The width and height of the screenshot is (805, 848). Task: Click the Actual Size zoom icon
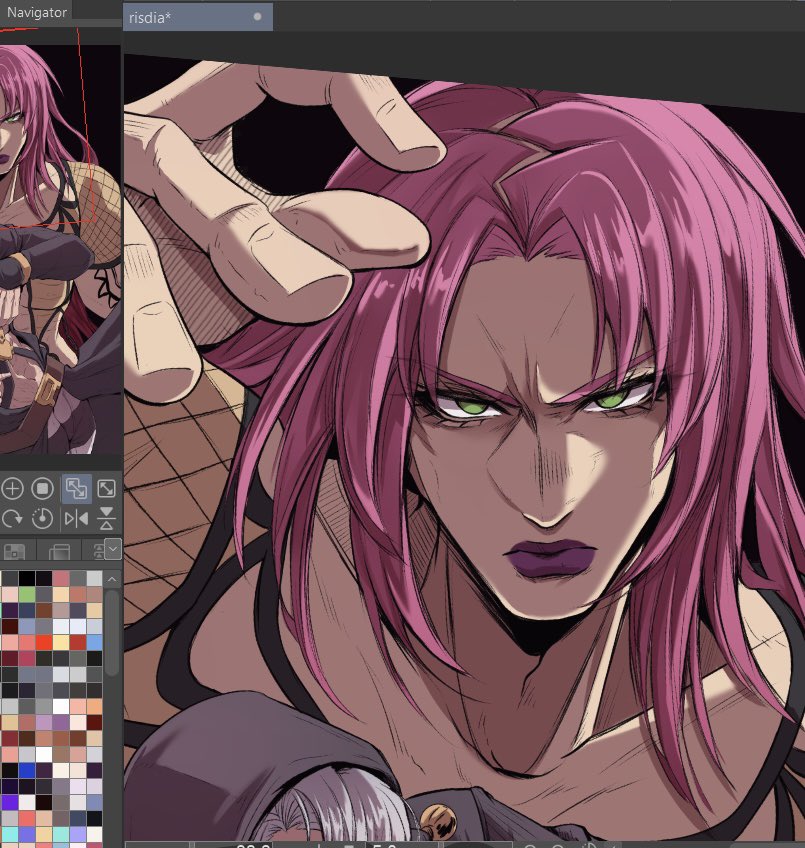(42, 487)
